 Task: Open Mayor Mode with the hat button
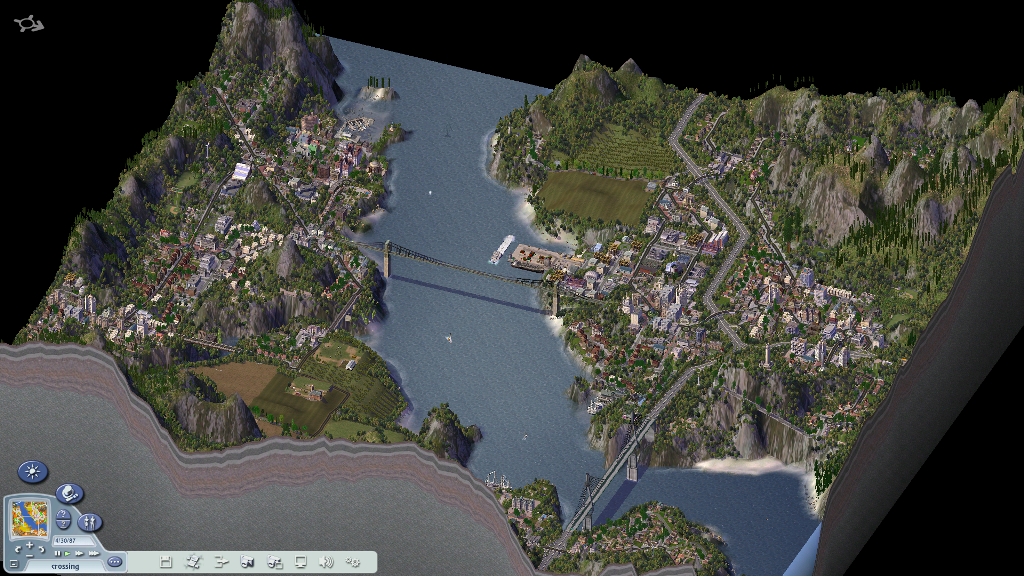coord(69,493)
